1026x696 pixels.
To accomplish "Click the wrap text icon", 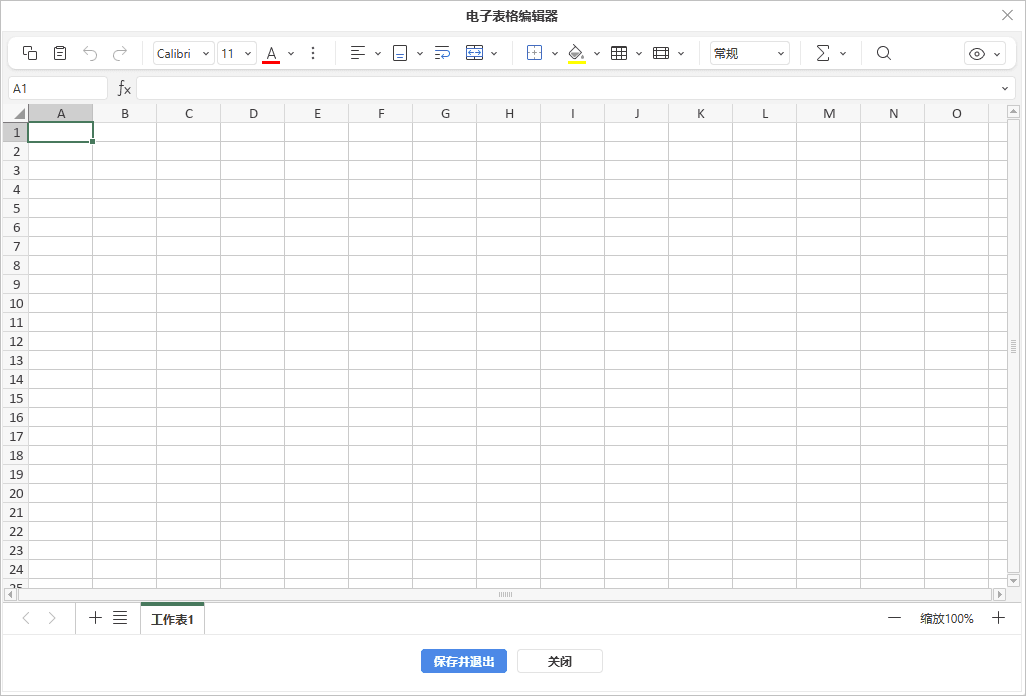I will coord(442,53).
